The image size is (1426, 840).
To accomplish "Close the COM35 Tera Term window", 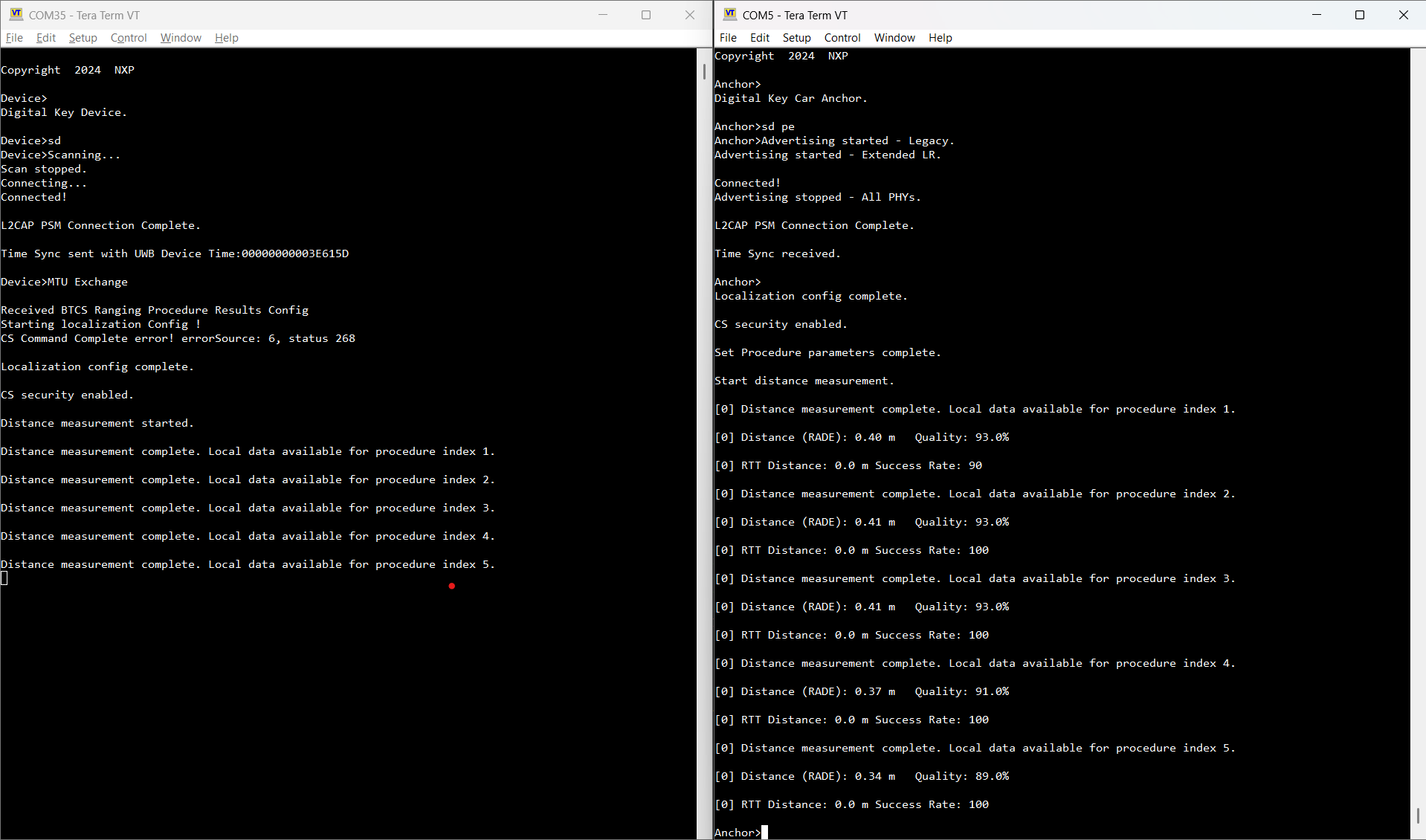I will click(x=690, y=15).
